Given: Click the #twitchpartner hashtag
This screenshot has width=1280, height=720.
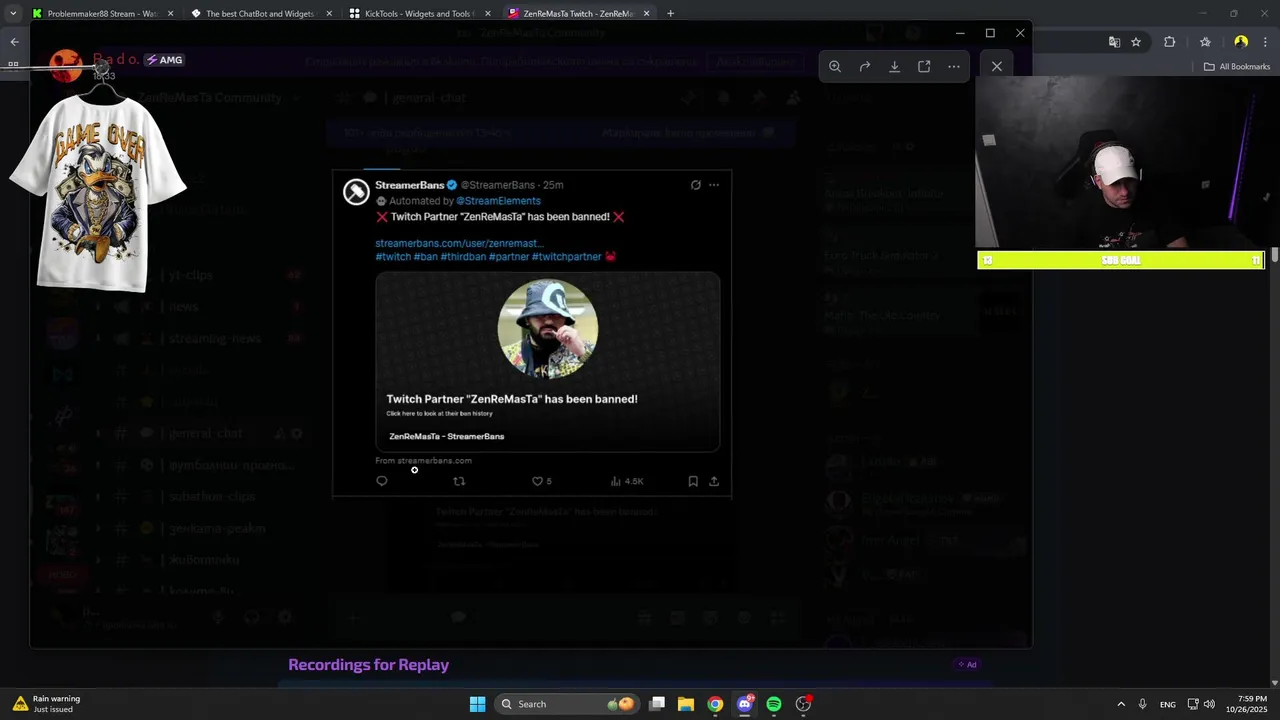Looking at the screenshot, I should click(566, 257).
